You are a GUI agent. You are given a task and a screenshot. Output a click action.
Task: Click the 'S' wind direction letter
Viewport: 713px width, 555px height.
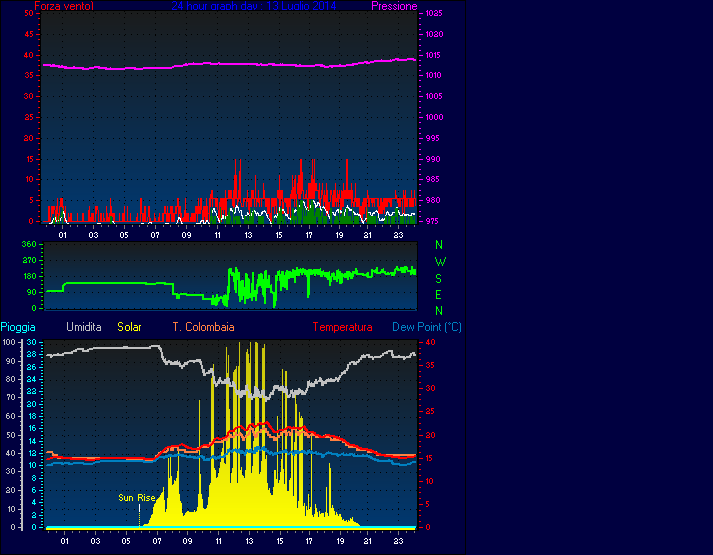(x=439, y=277)
